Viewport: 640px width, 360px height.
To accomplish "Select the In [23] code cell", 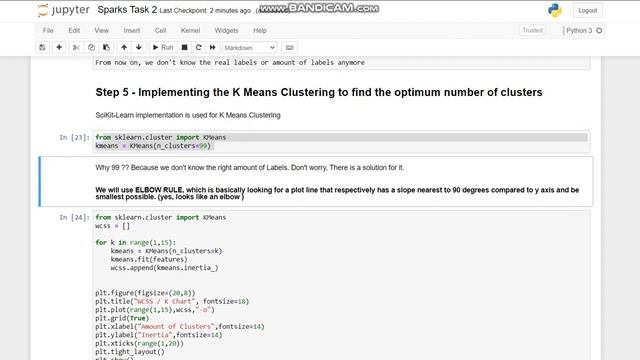I will click(x=341, y=142).
